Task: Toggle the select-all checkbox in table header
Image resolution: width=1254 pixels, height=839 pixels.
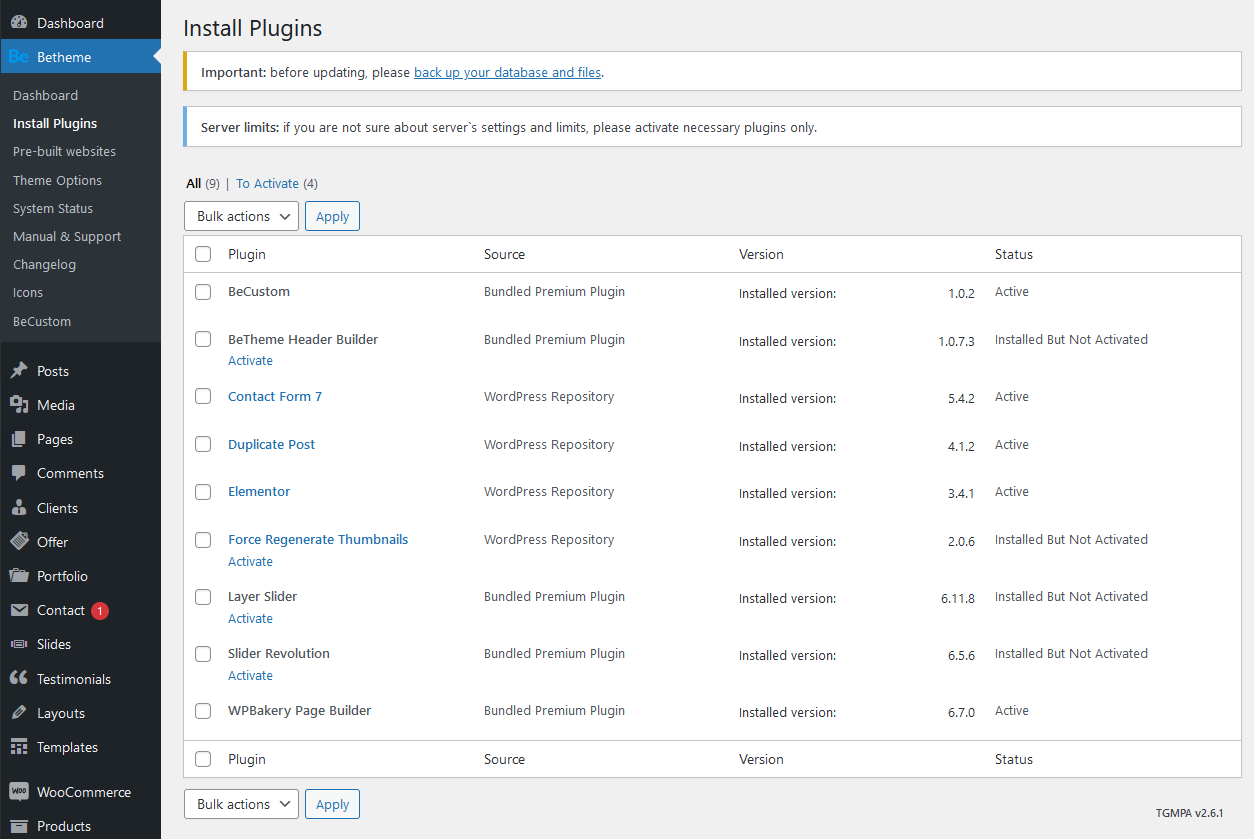Action: pos(203,254)
